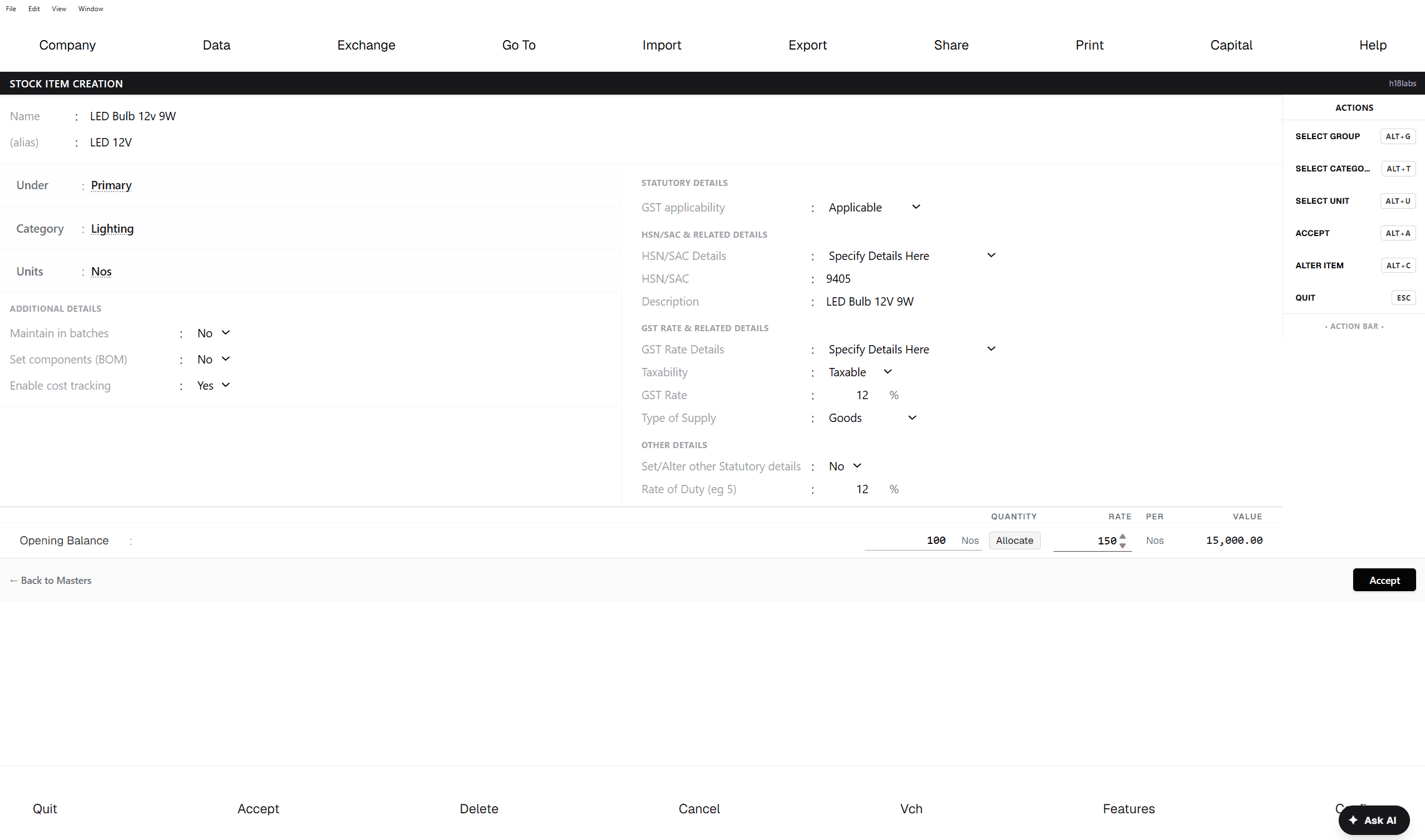
Task: Open the Help menu
Action: click(1372, 45)
